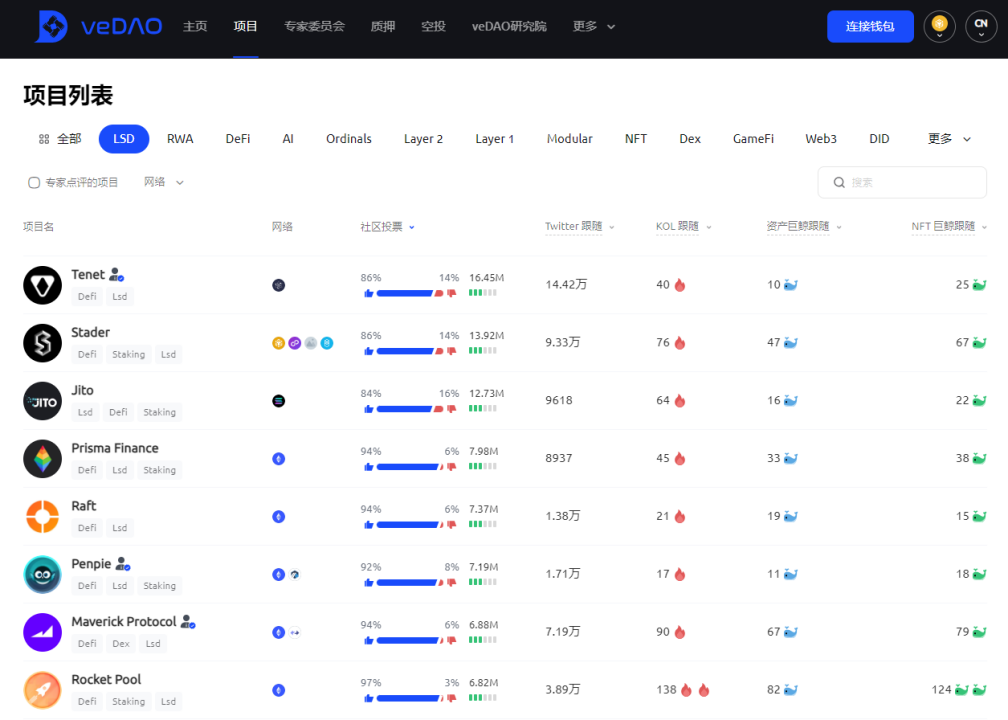This screenshot has height=720, width=1008.
Task: Open the 网络 filter dropdown
Action: 163,182
